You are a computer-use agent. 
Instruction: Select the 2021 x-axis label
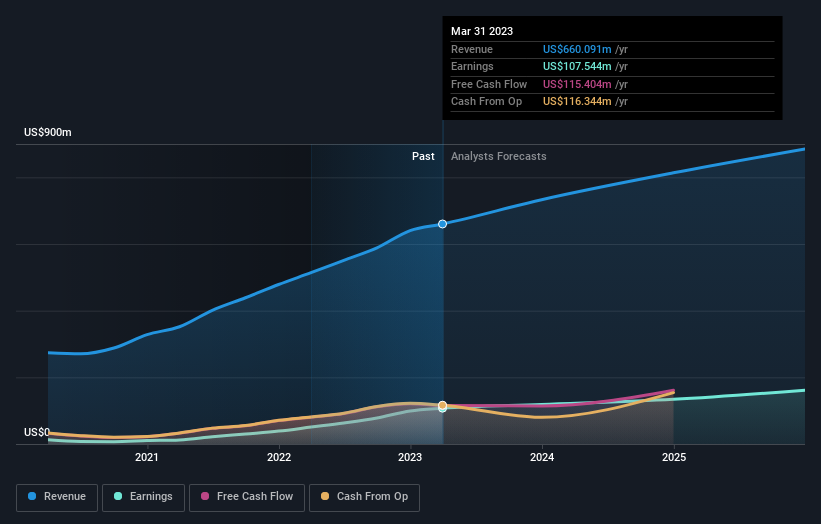coord(147,457)
